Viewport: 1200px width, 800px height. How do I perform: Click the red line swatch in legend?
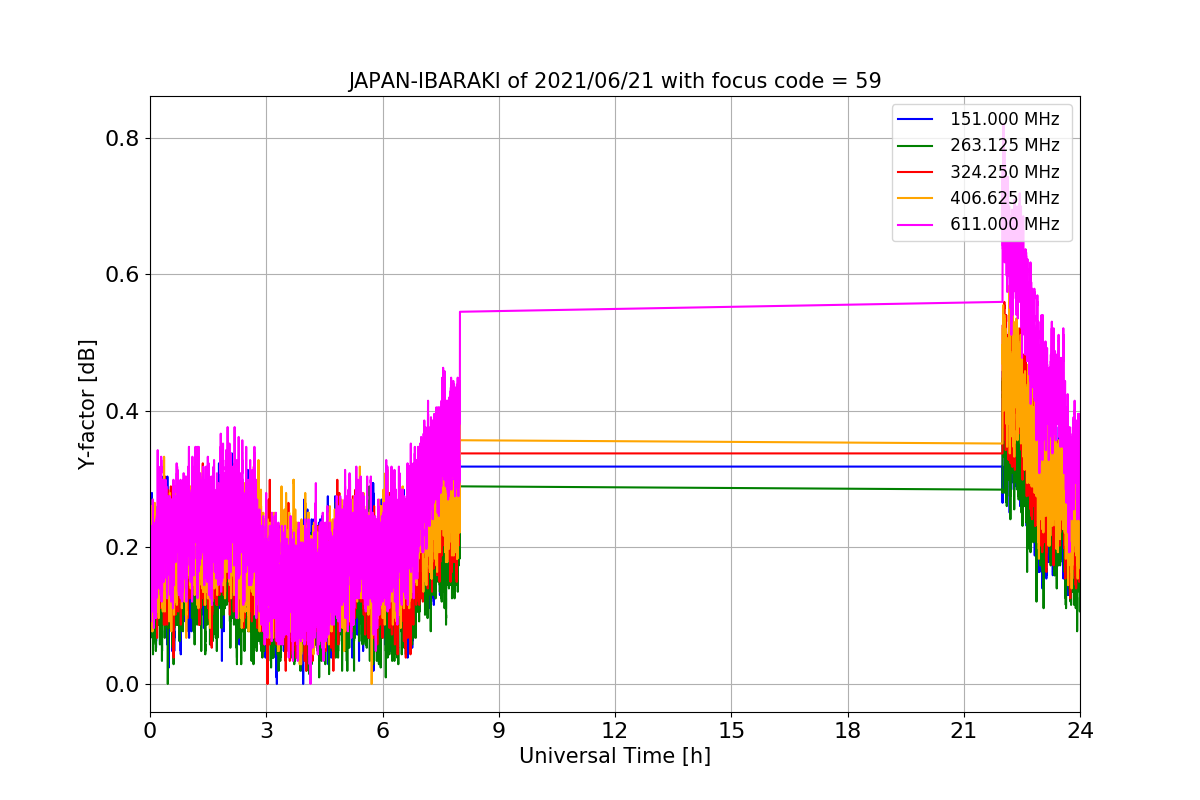[915, 172]
